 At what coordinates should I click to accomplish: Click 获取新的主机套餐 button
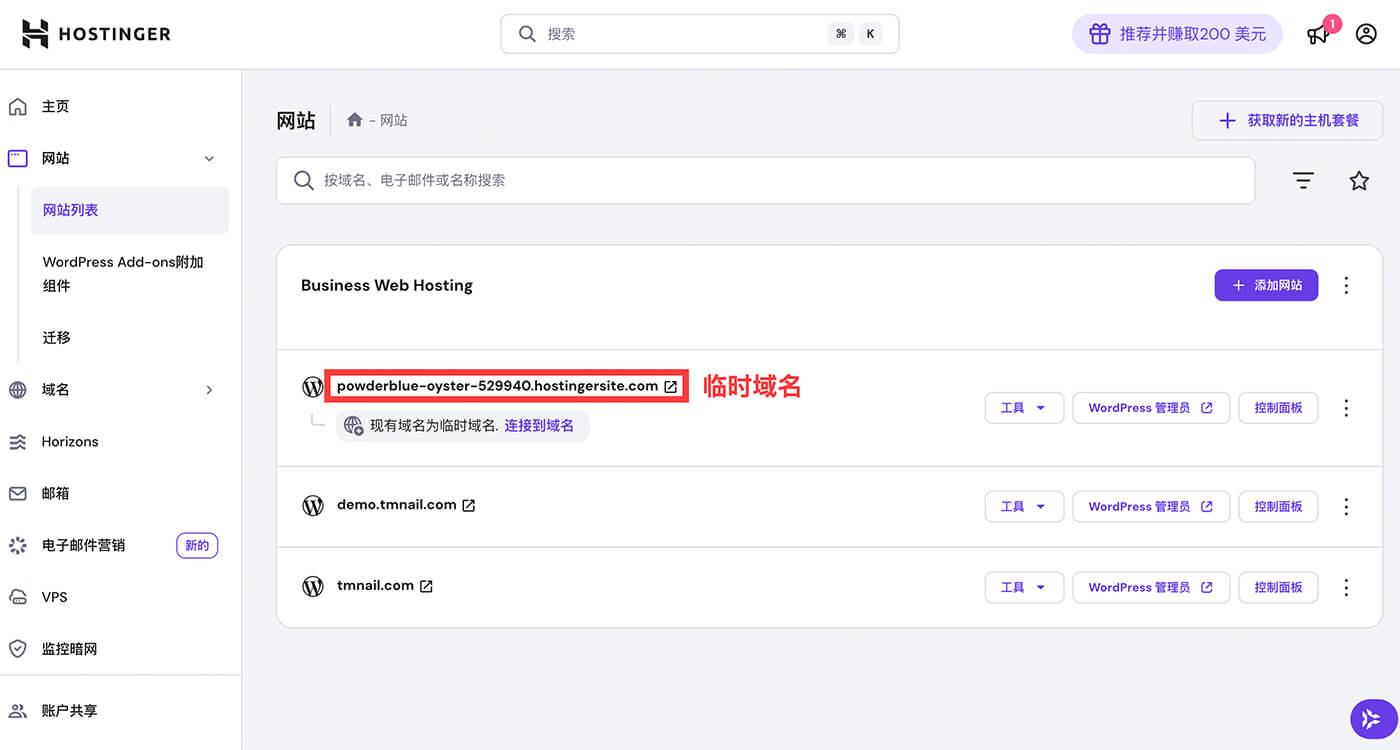(x=1288, y=120)
